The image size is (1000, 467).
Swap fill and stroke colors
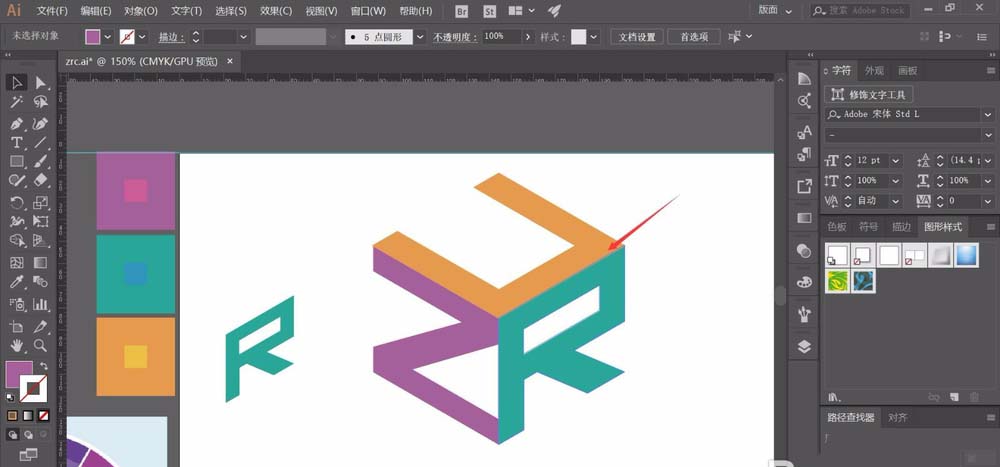(44, 366)
